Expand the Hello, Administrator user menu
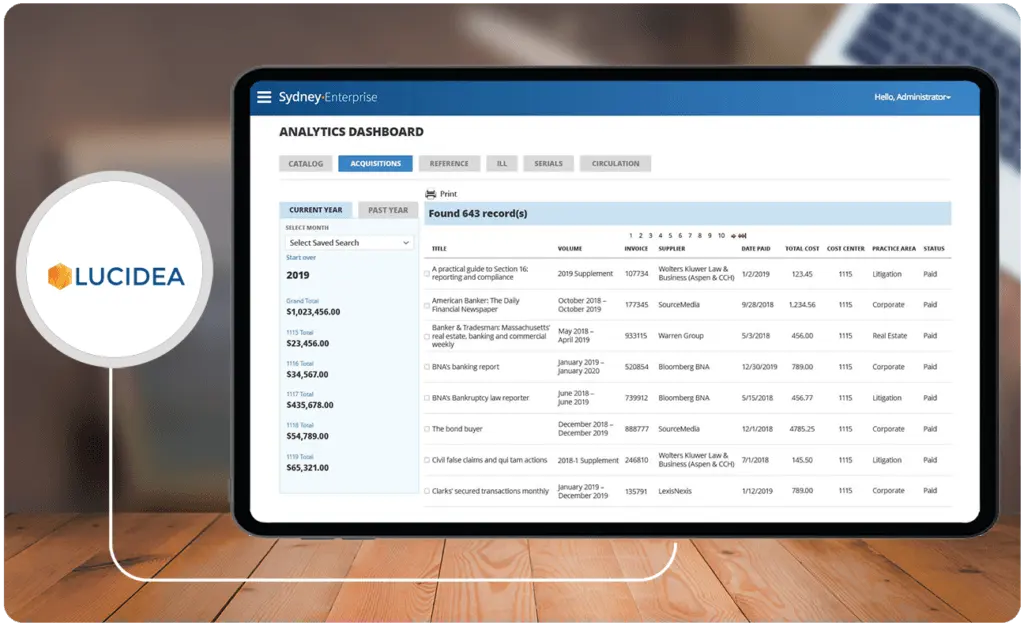 912,97
